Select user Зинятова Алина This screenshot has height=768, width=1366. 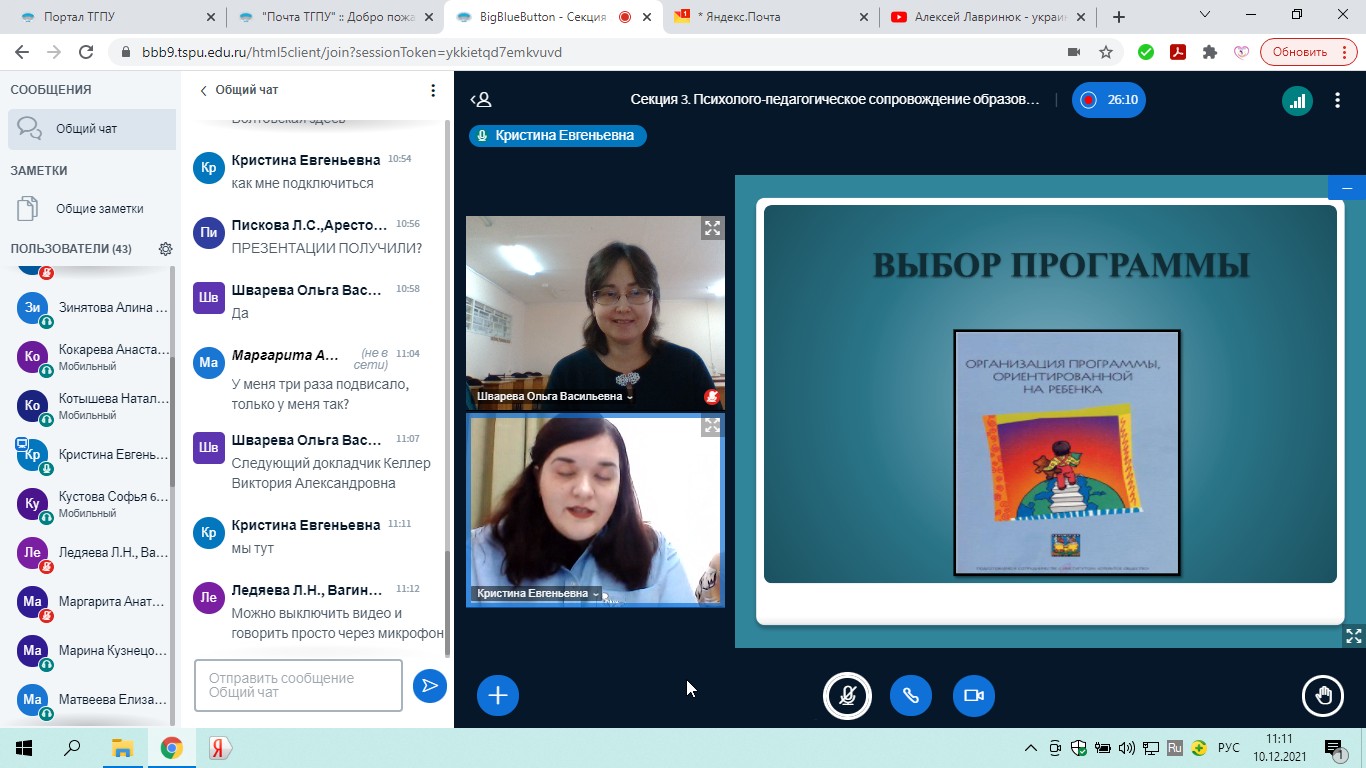click(x=92, y=308)
